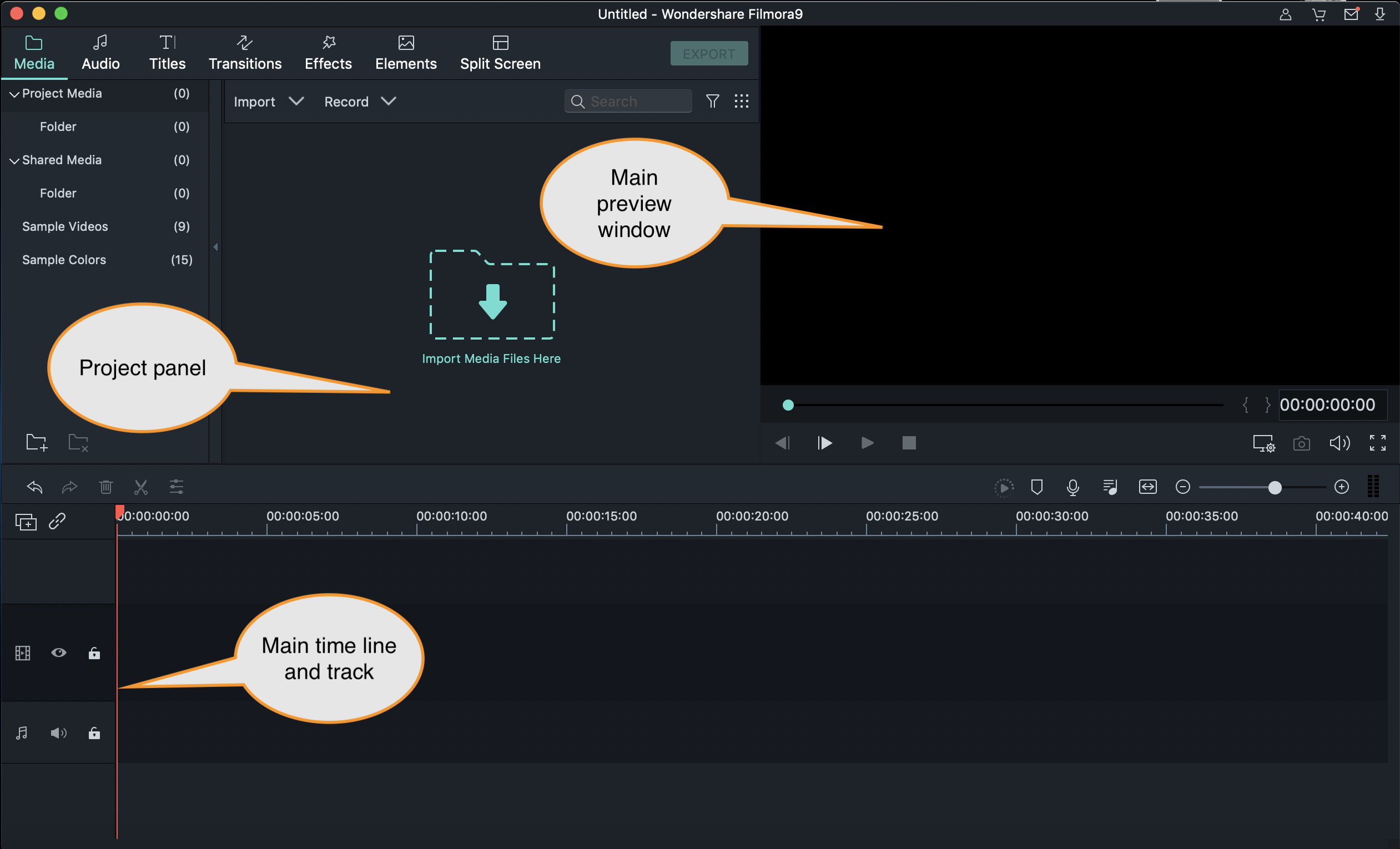This screenshot has width=1400, height=849.
Task: Expand the Import dropdown menu
Action: [295, 101]
